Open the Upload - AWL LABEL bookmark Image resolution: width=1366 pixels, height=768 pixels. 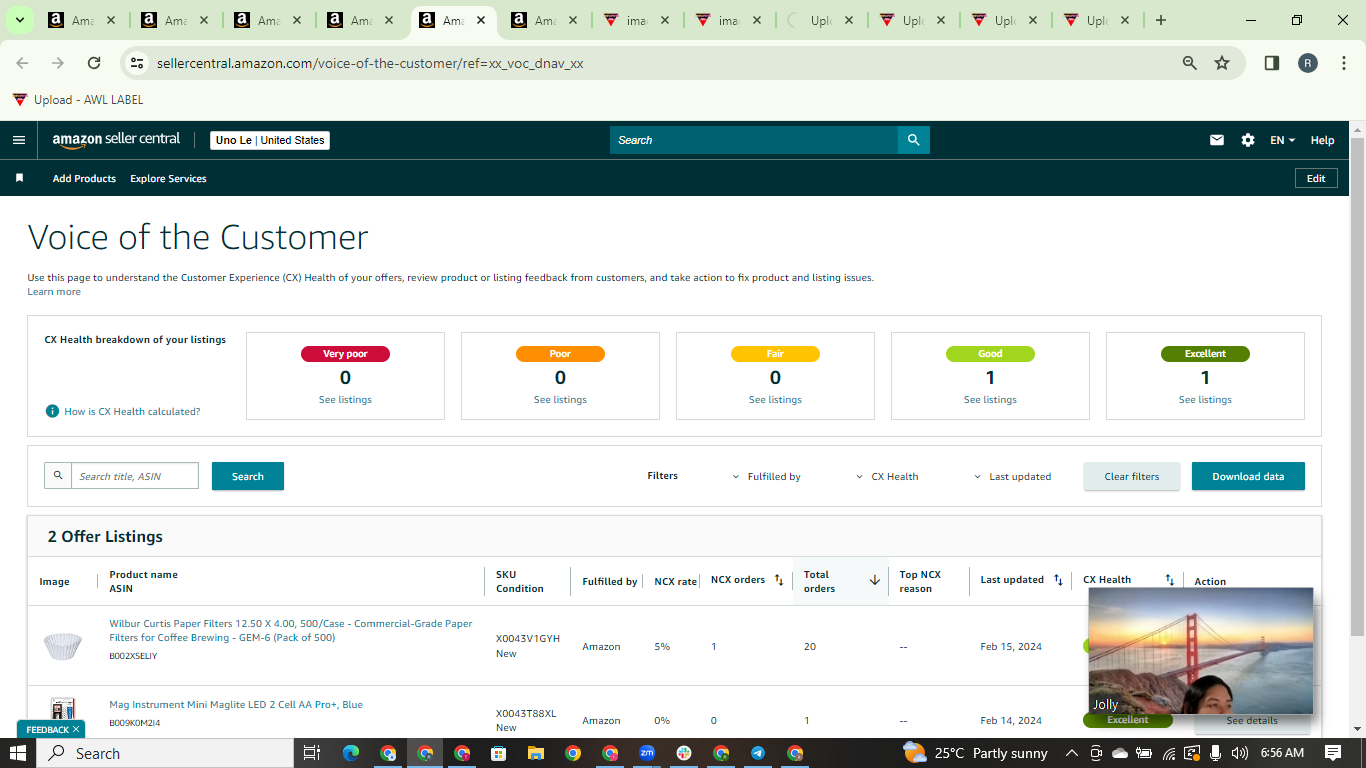pos(78,100)
